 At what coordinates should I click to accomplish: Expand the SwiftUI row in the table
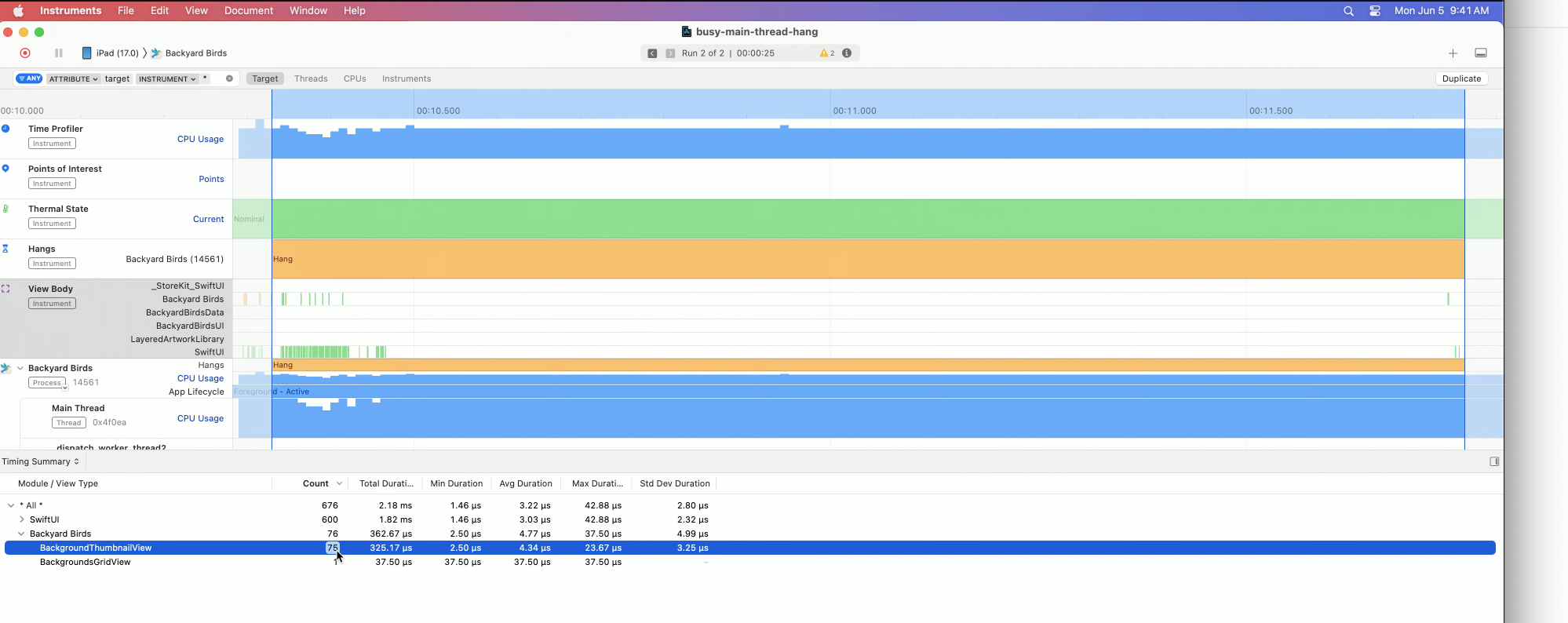(22, 519)
